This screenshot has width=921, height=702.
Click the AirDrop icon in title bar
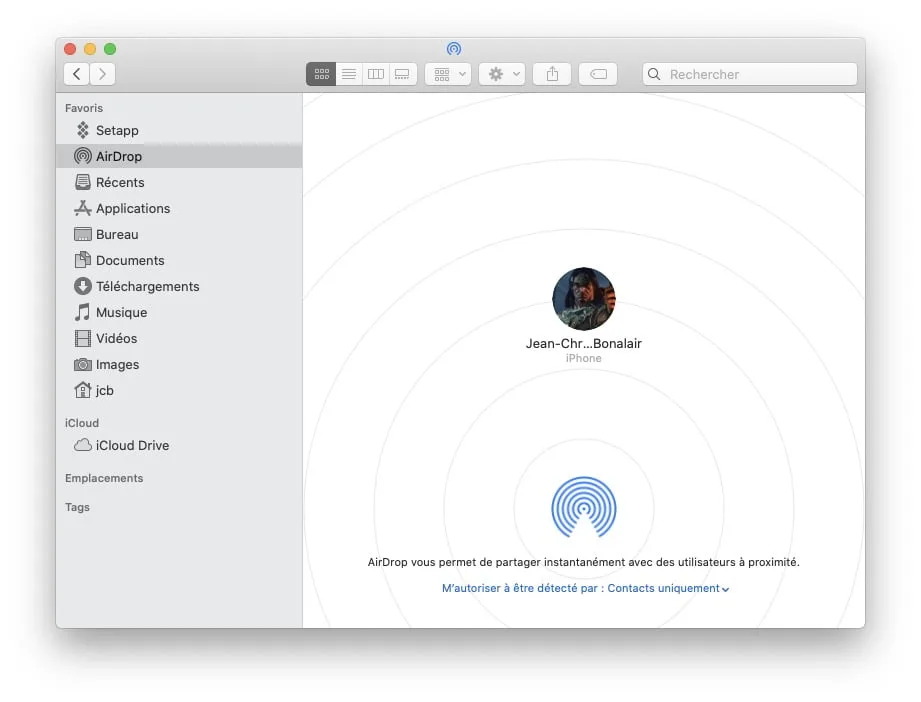[x=454, y=49]
